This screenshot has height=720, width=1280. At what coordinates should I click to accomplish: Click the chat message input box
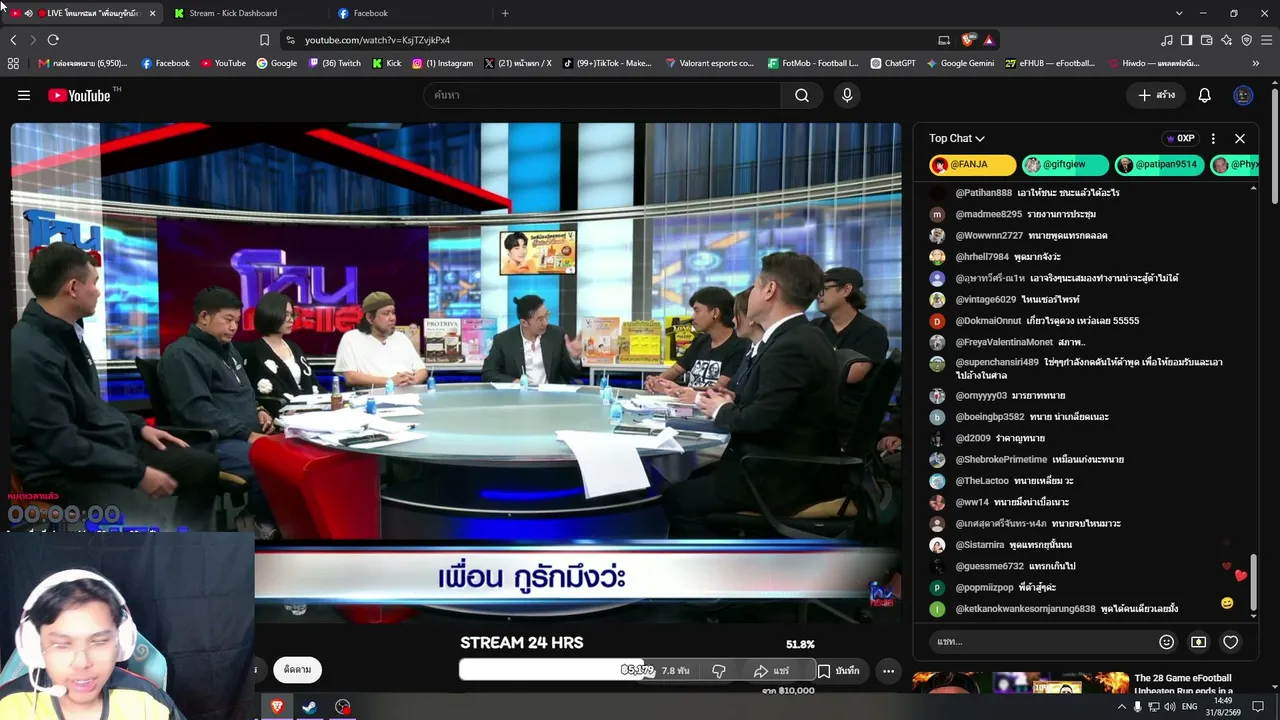pos(1038,642)
